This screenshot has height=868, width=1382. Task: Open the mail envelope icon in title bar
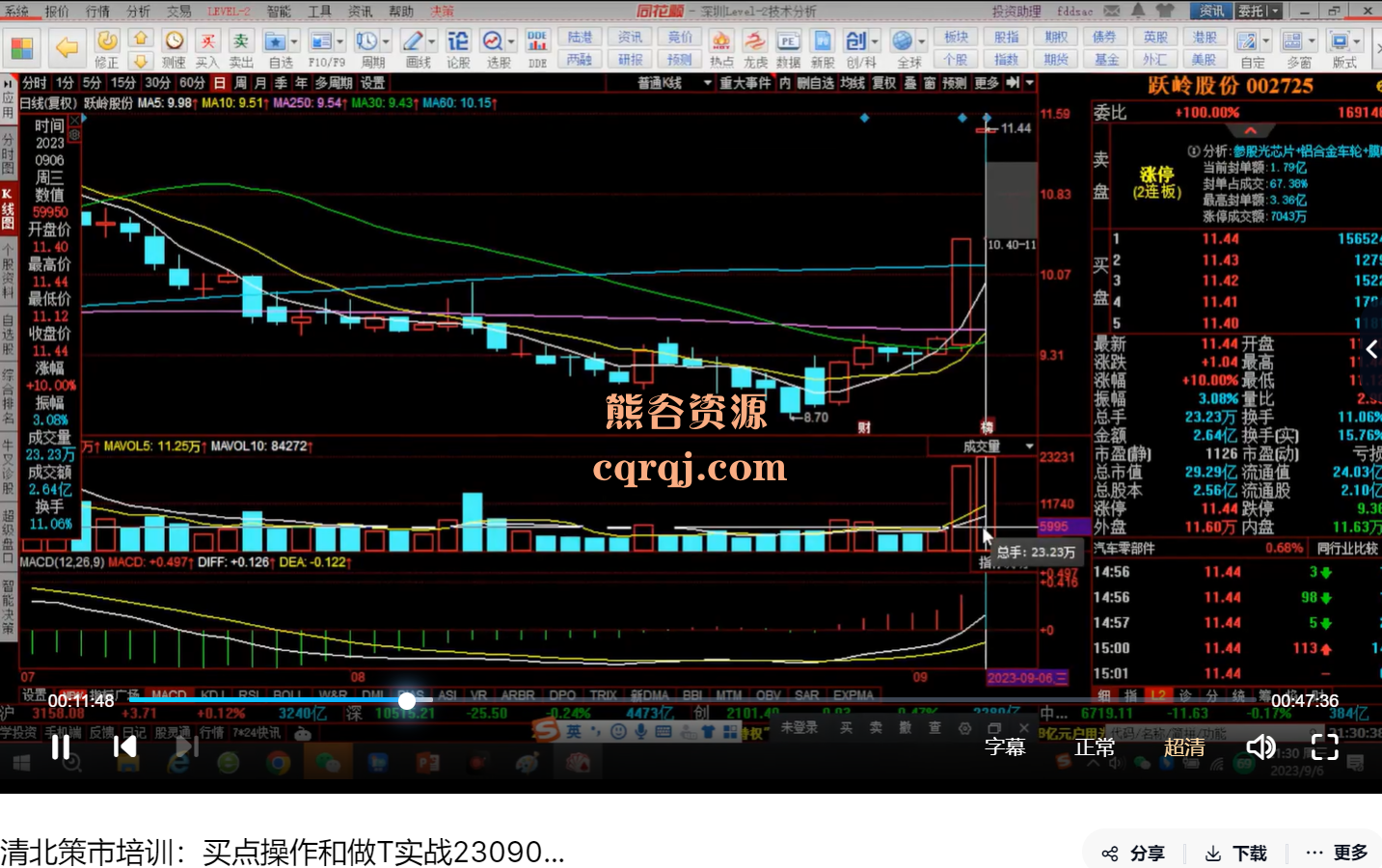pos(1112,11)
